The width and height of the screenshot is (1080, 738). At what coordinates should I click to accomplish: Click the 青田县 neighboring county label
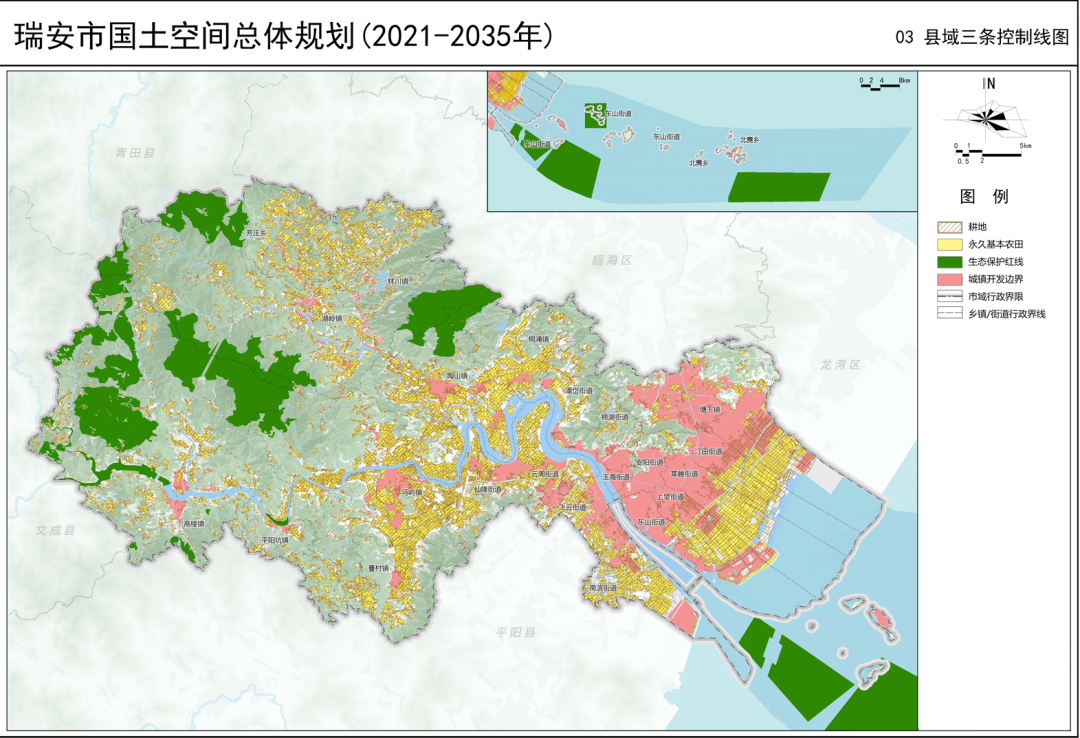click(136, 154)
